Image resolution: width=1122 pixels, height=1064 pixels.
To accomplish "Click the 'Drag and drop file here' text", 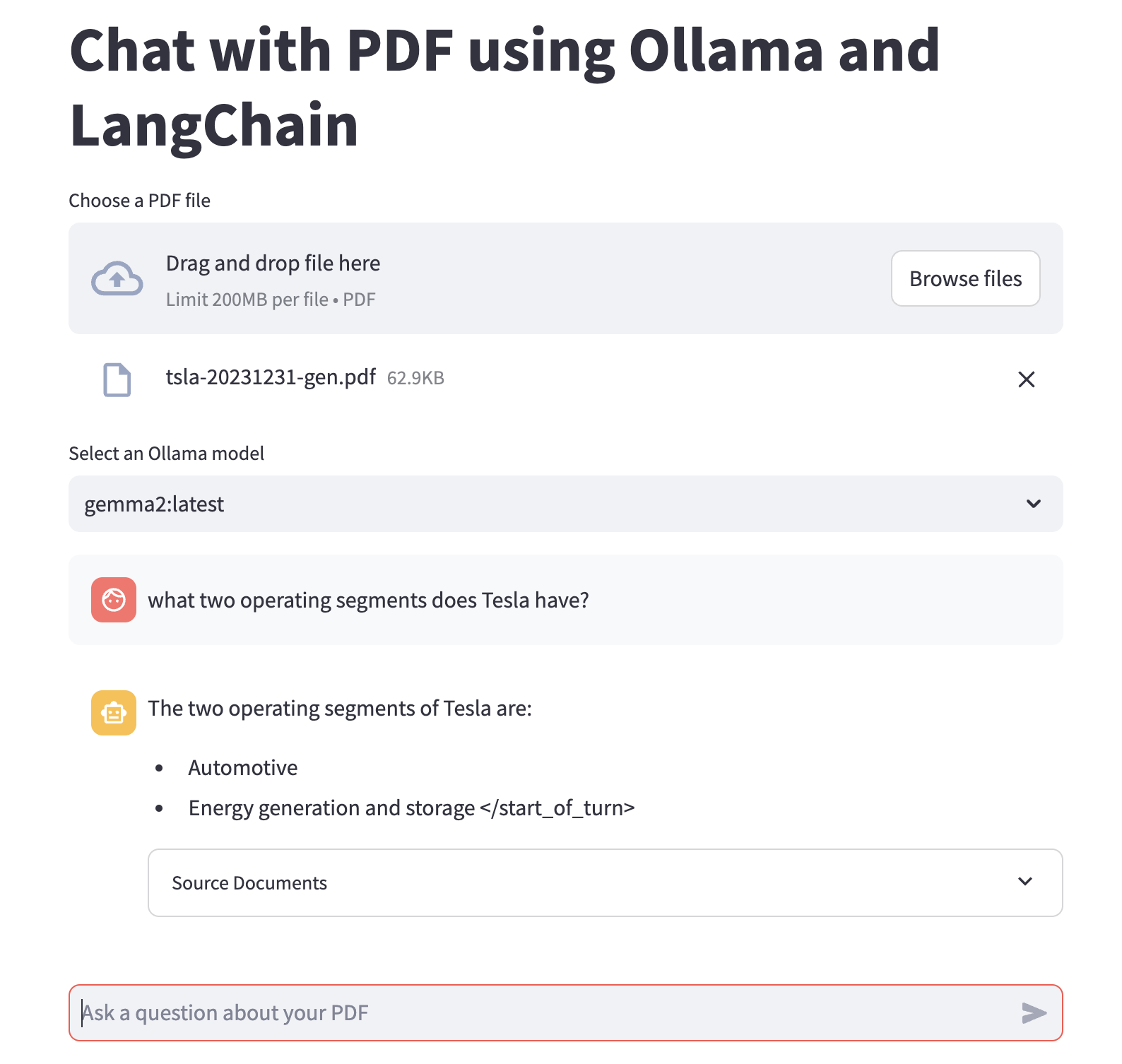I will tap(273, 264).
